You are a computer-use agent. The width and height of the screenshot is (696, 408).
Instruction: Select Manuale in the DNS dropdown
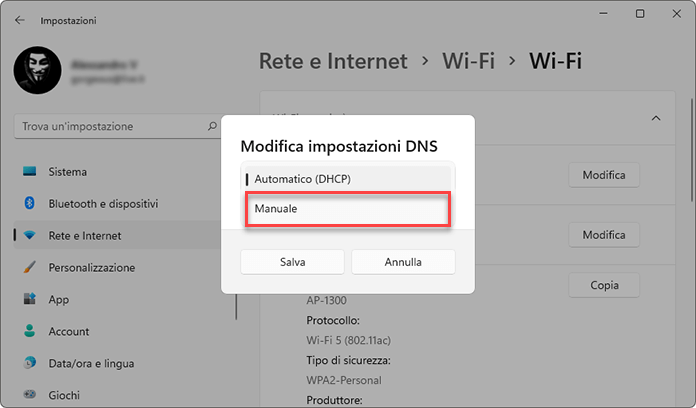tap(347, 210)
